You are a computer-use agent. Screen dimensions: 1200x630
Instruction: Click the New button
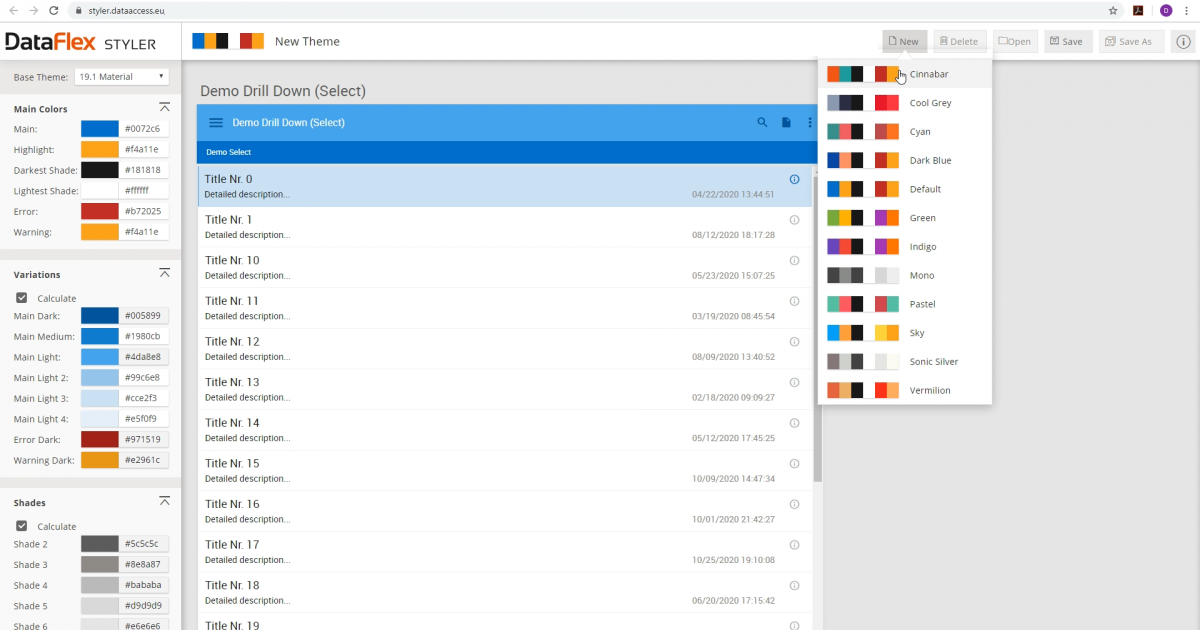[905, 41]
